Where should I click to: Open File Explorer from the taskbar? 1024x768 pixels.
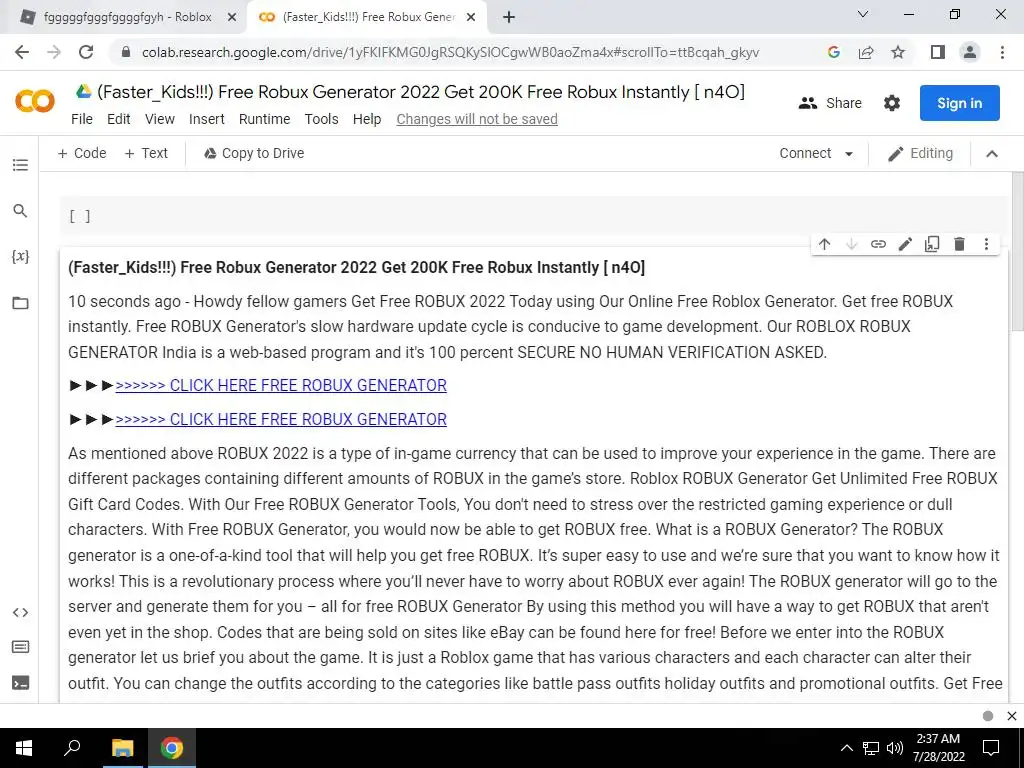[x=122, y=748]
